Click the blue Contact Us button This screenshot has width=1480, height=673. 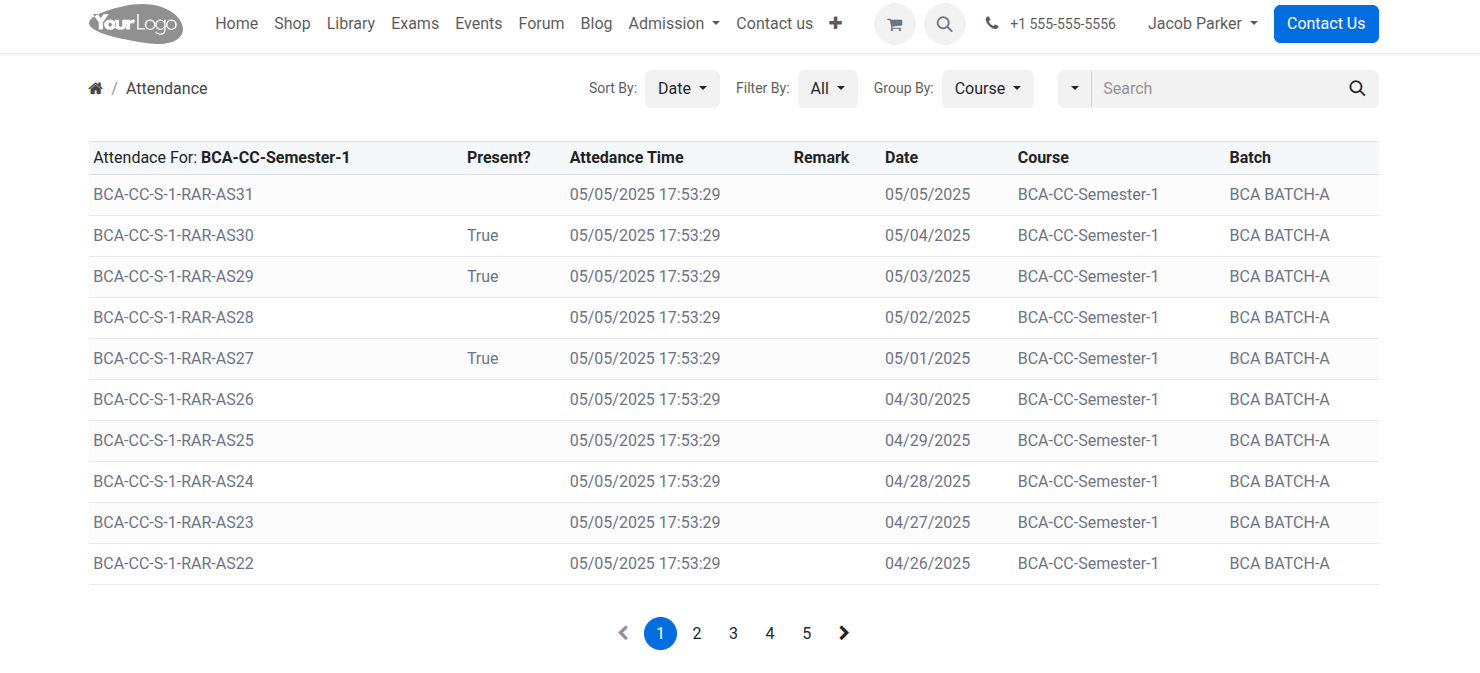pyautogui.click(x=1325, y=24)
